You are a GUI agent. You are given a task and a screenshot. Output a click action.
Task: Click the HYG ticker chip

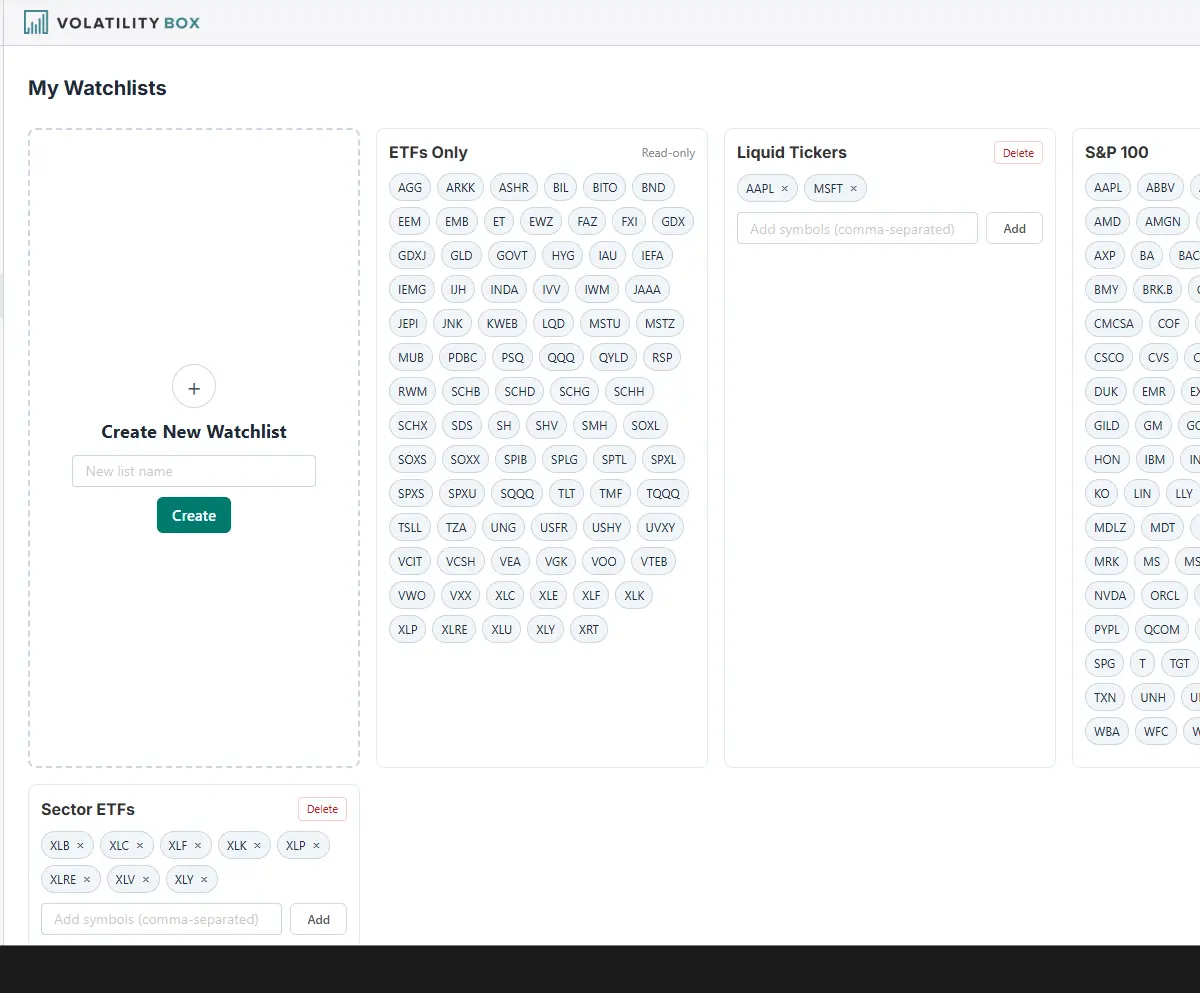click(x=563, y=255)
